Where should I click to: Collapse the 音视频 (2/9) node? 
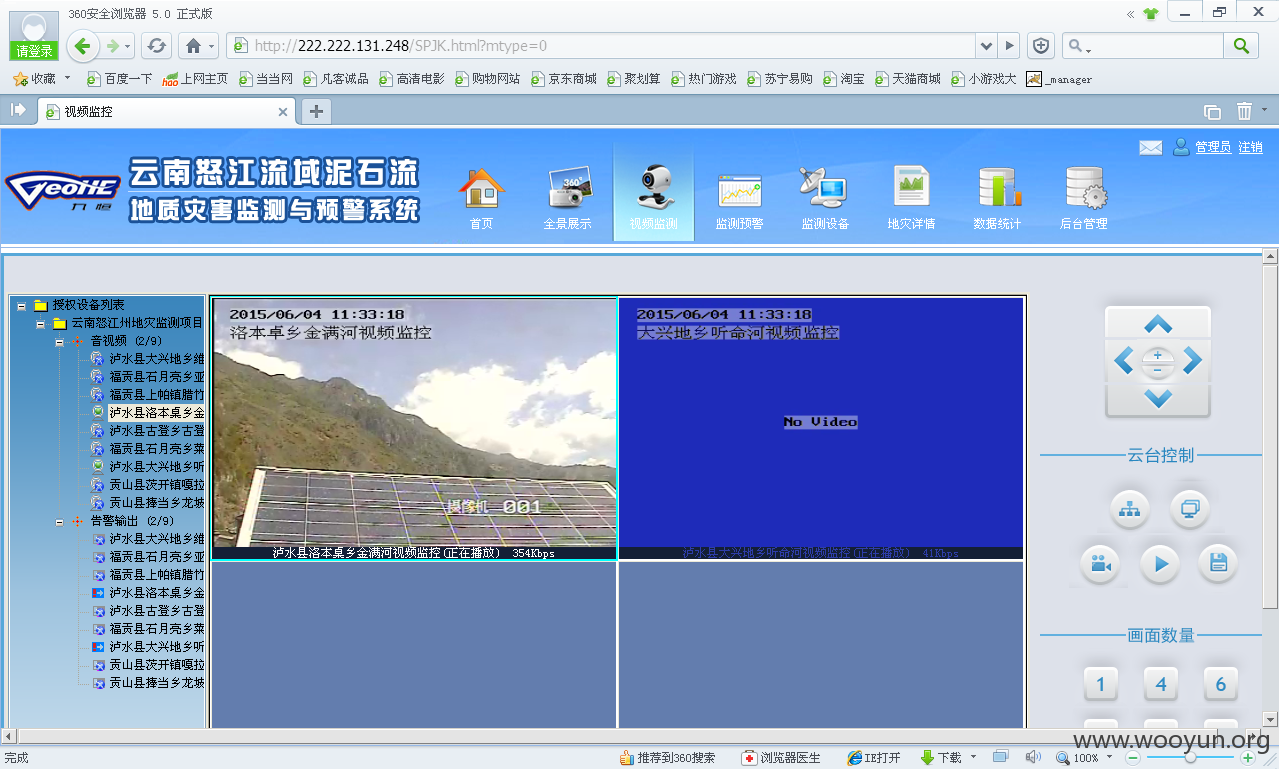59,341
